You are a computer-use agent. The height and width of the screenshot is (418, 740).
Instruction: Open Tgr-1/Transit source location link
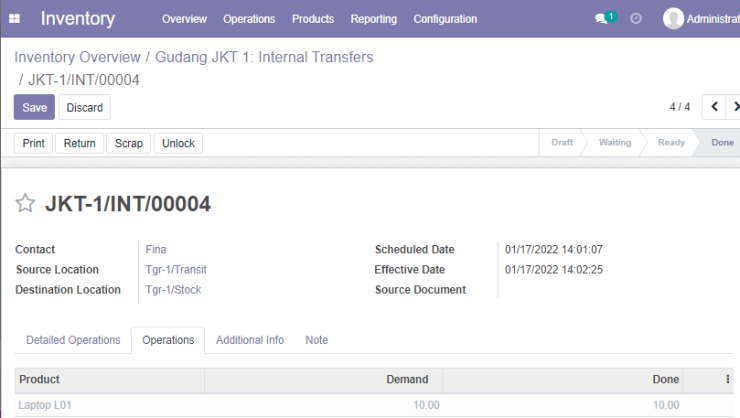(x=176, y=269)
